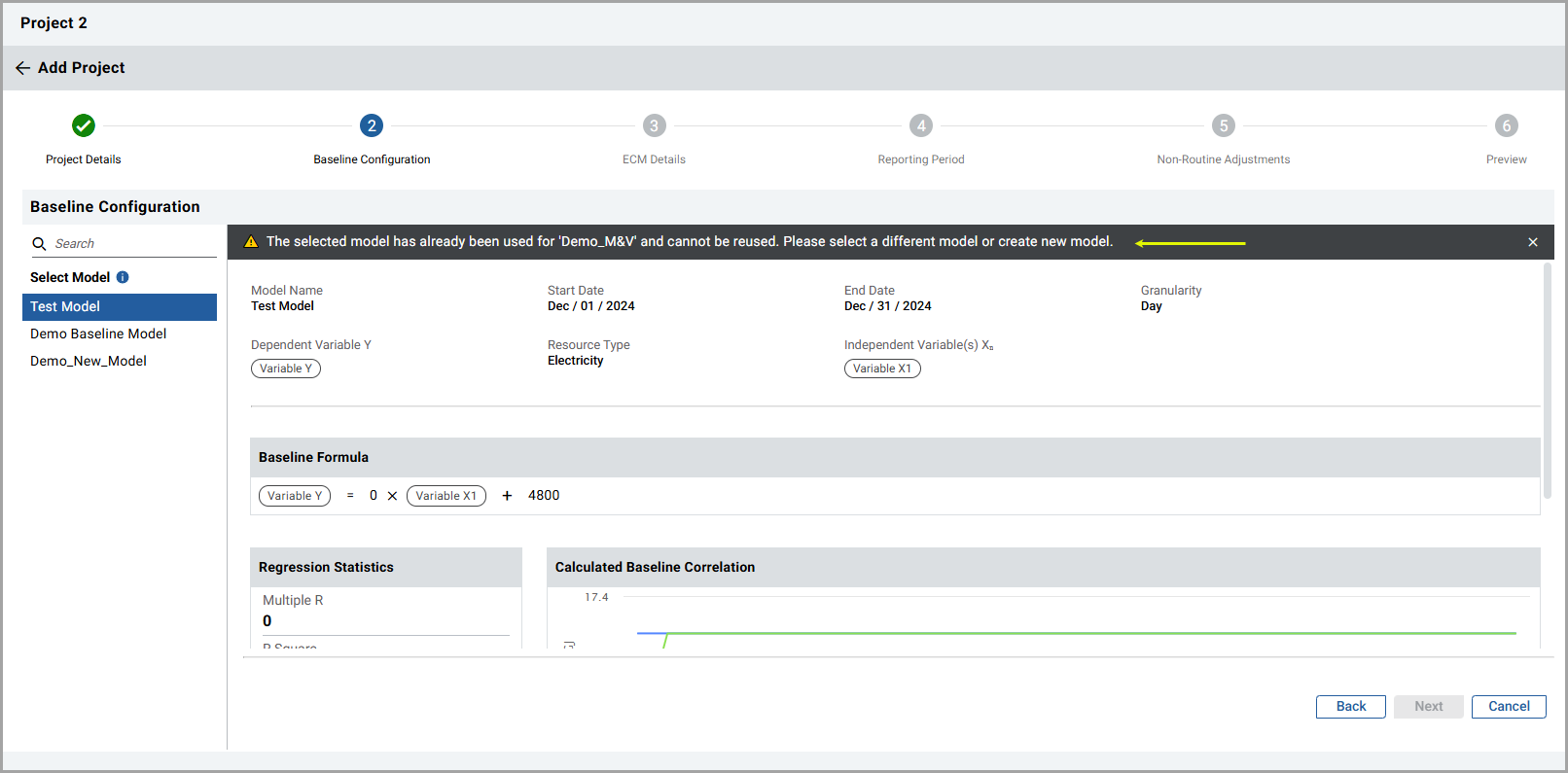This screenshot has height=773, width=1568.
Task: Click the Select Model info icon
Action: [x=123, y=277]
